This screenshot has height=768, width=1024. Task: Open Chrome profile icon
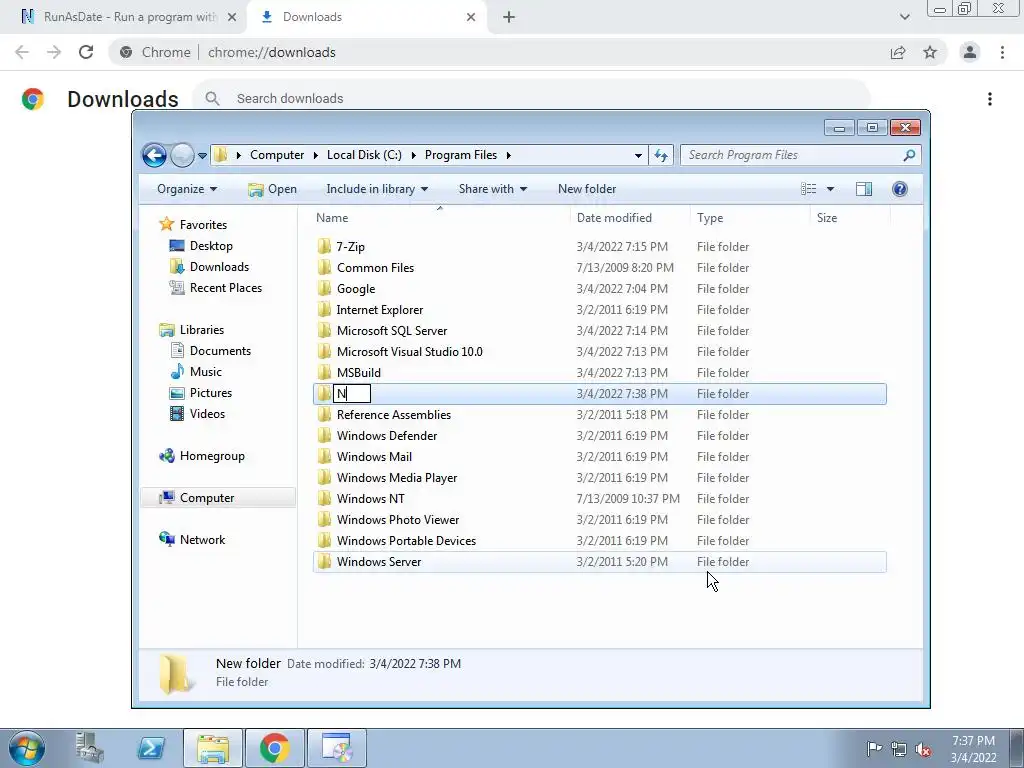tap(969, 52)
